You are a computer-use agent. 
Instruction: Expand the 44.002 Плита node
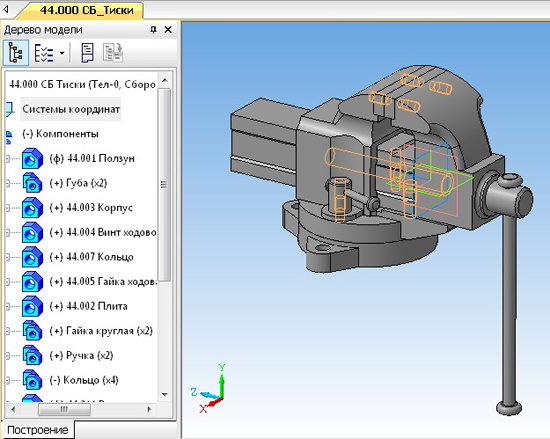8,306
